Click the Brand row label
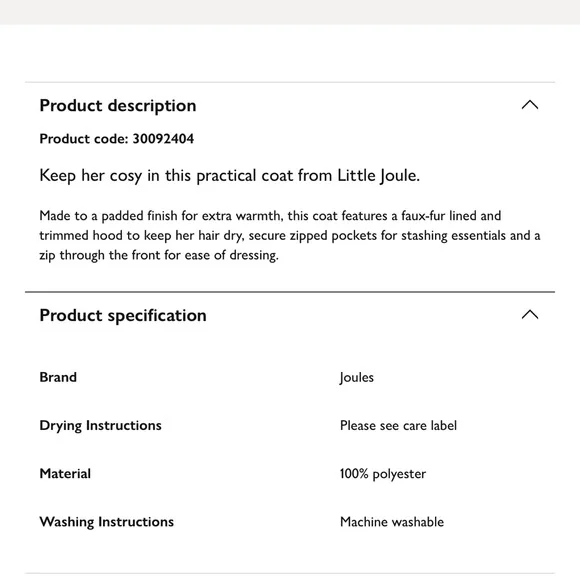Image resolution: width=580 pixels, height=580 pixels. [x=58, y=377]
